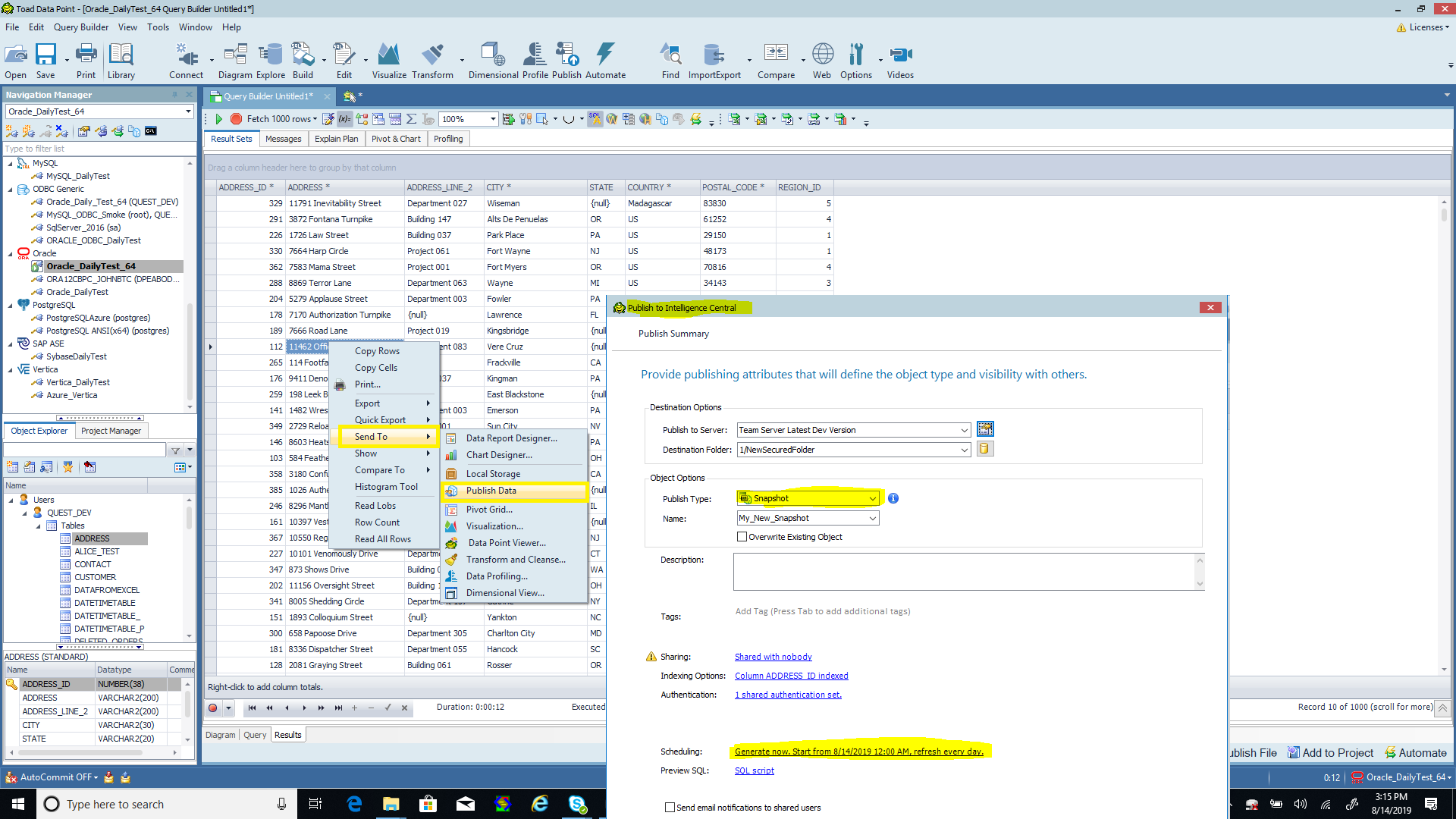1456x819 pixels.
Task: Open the Visualize tool icon
Action: [x=389, y=61]
